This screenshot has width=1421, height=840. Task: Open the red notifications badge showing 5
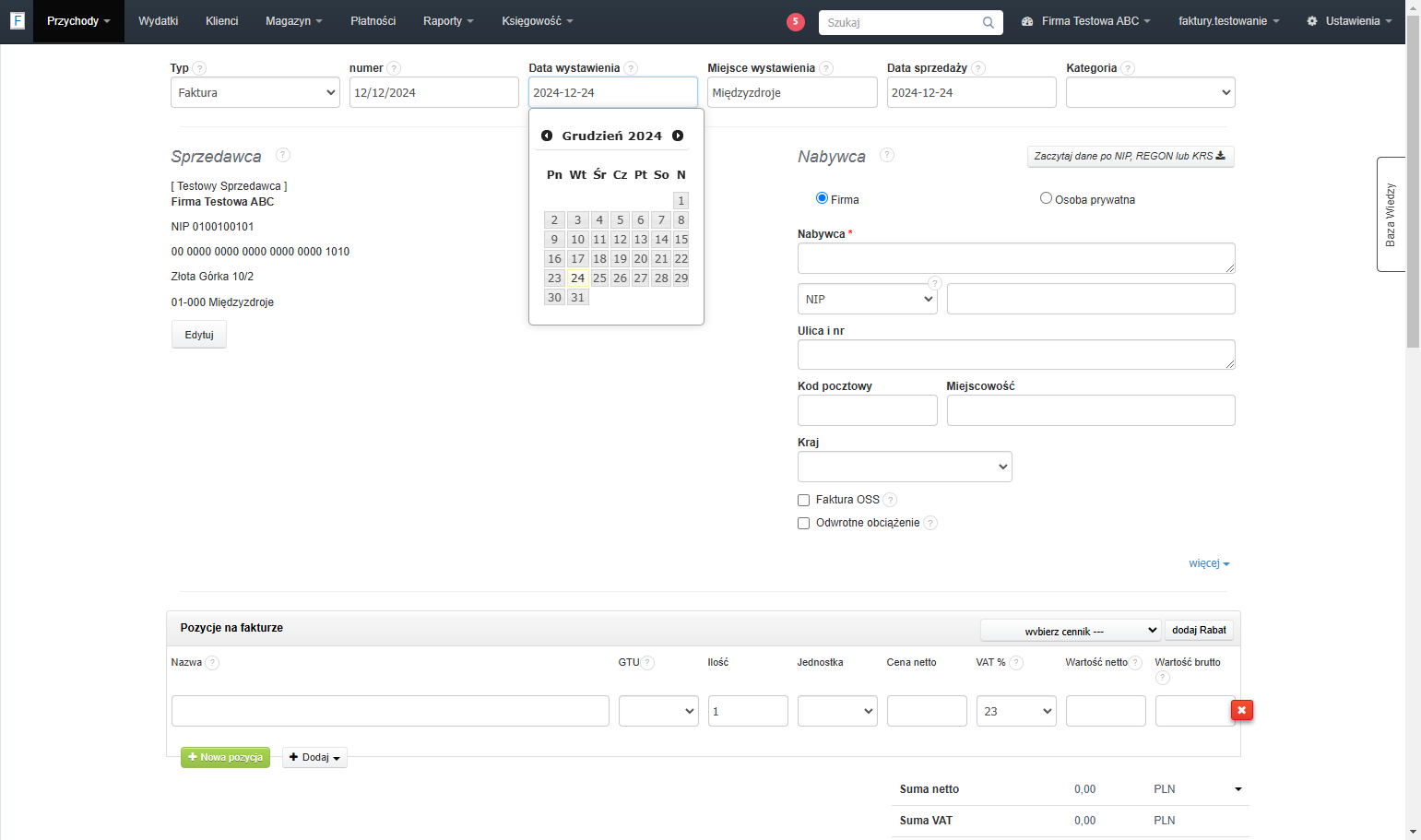[796, 22]
